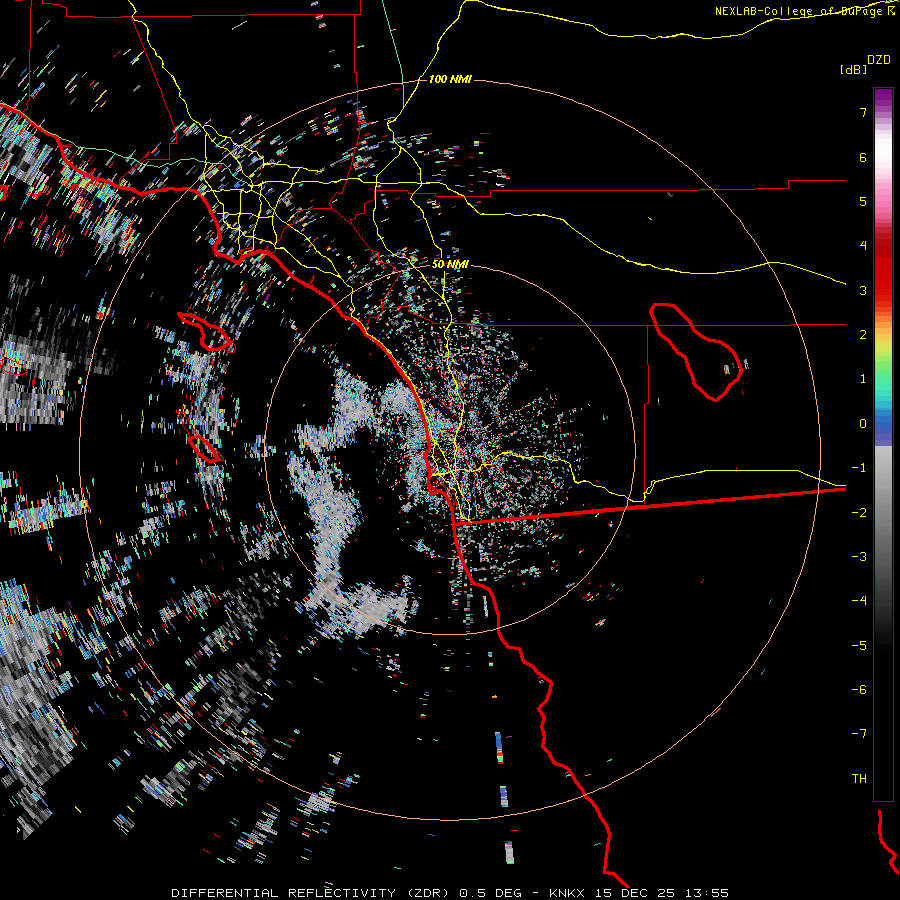Click the -4 dB tick label on the scale
Image resolution: width=900 pixels, height=900 pixels.
point(859,601)
